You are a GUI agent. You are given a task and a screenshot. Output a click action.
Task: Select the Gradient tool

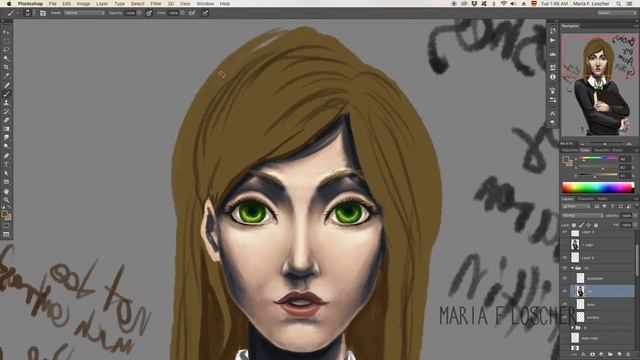(x=6, y=129)
